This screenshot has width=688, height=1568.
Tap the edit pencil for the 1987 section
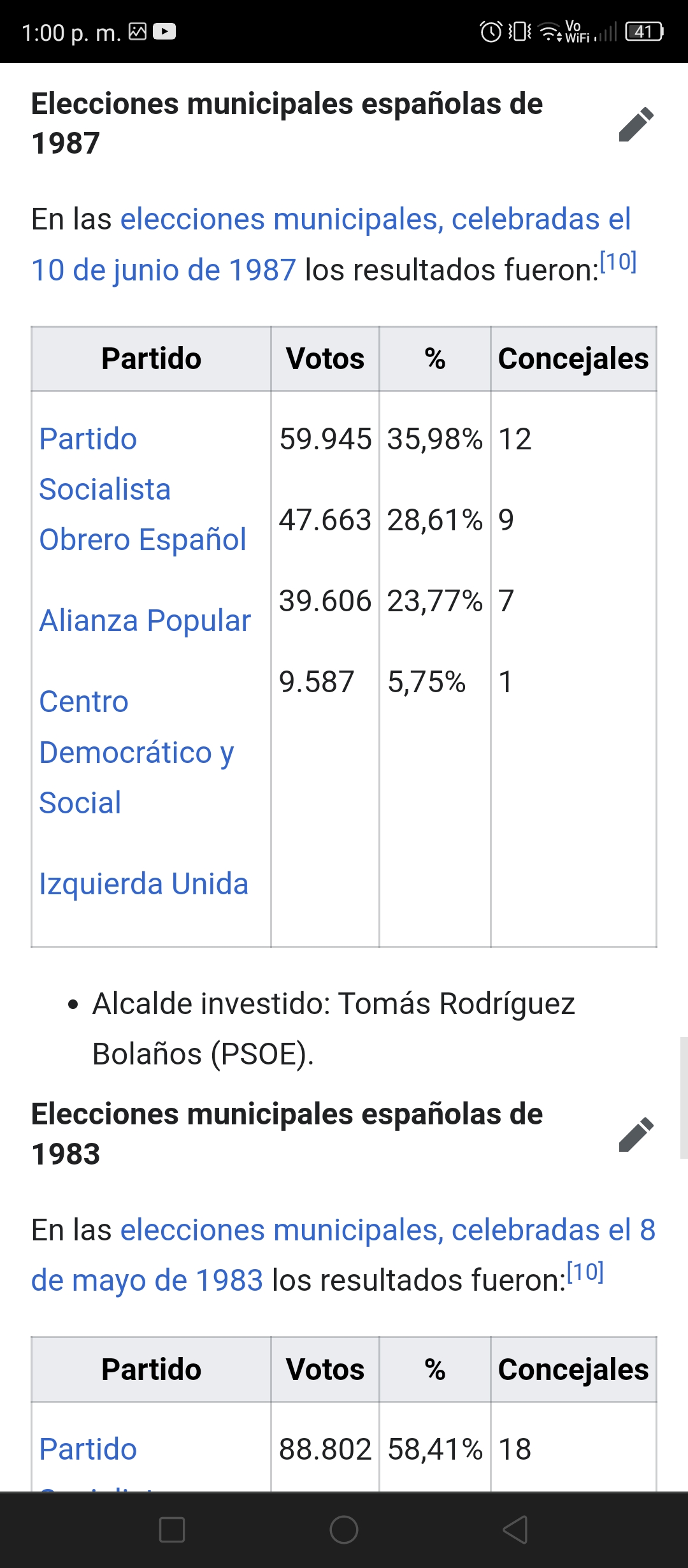click(636, 124)
